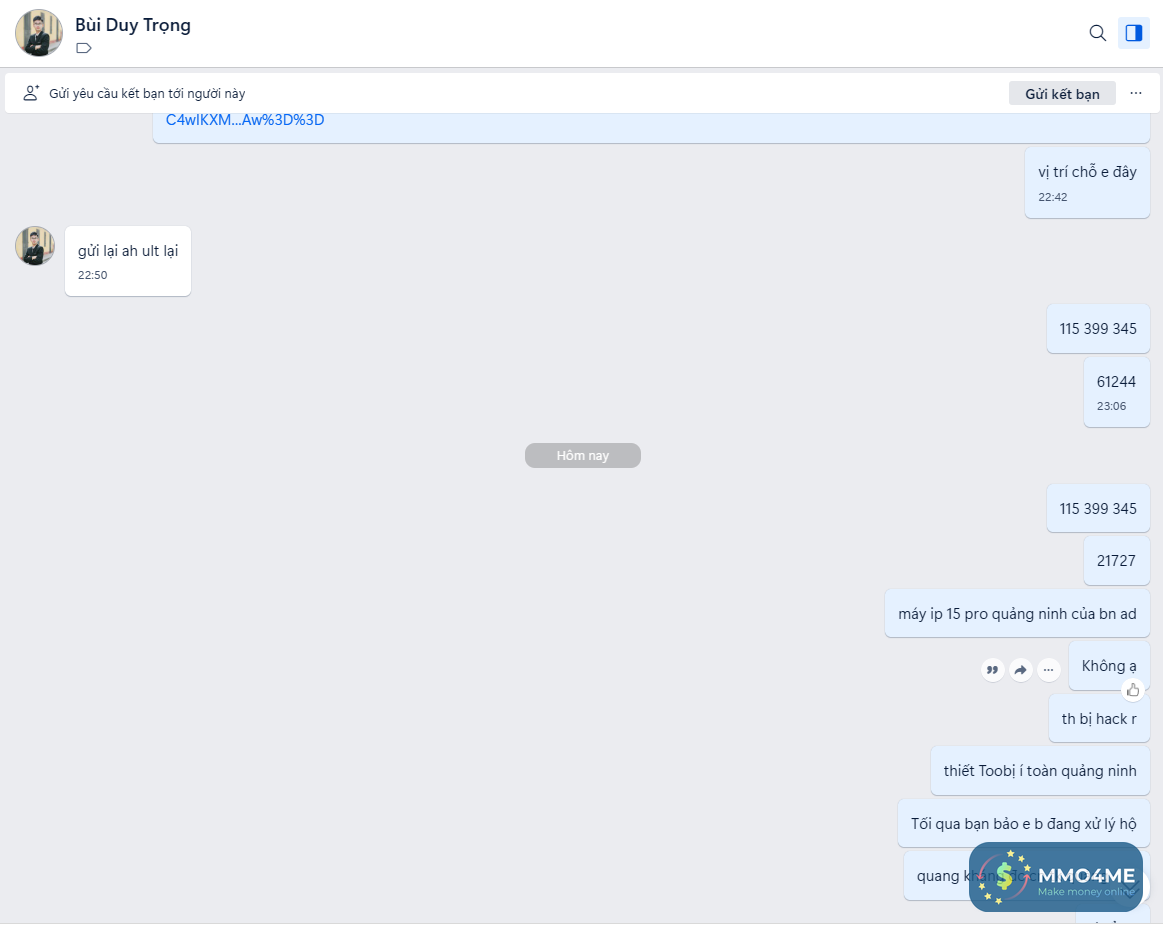Click the add friend person icon
This screenshot has width=1163, height=930.
click(x=30, y=93)
